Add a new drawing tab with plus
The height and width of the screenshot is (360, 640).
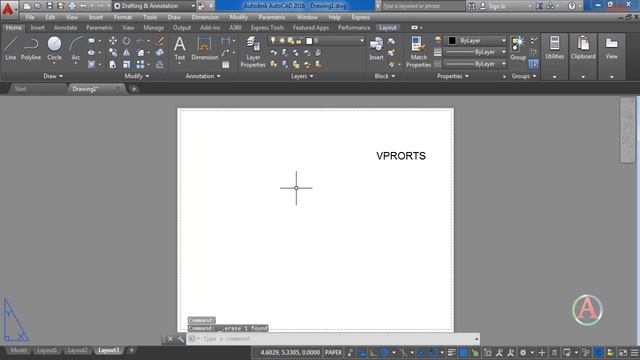(134, 89)
